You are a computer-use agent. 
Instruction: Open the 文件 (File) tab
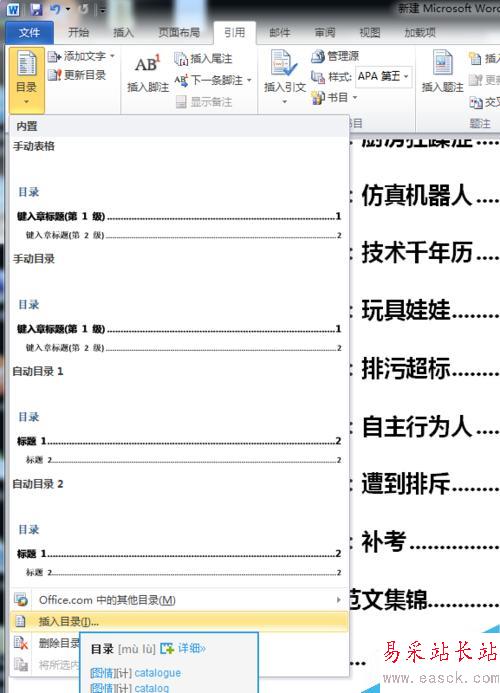(29, 32)
